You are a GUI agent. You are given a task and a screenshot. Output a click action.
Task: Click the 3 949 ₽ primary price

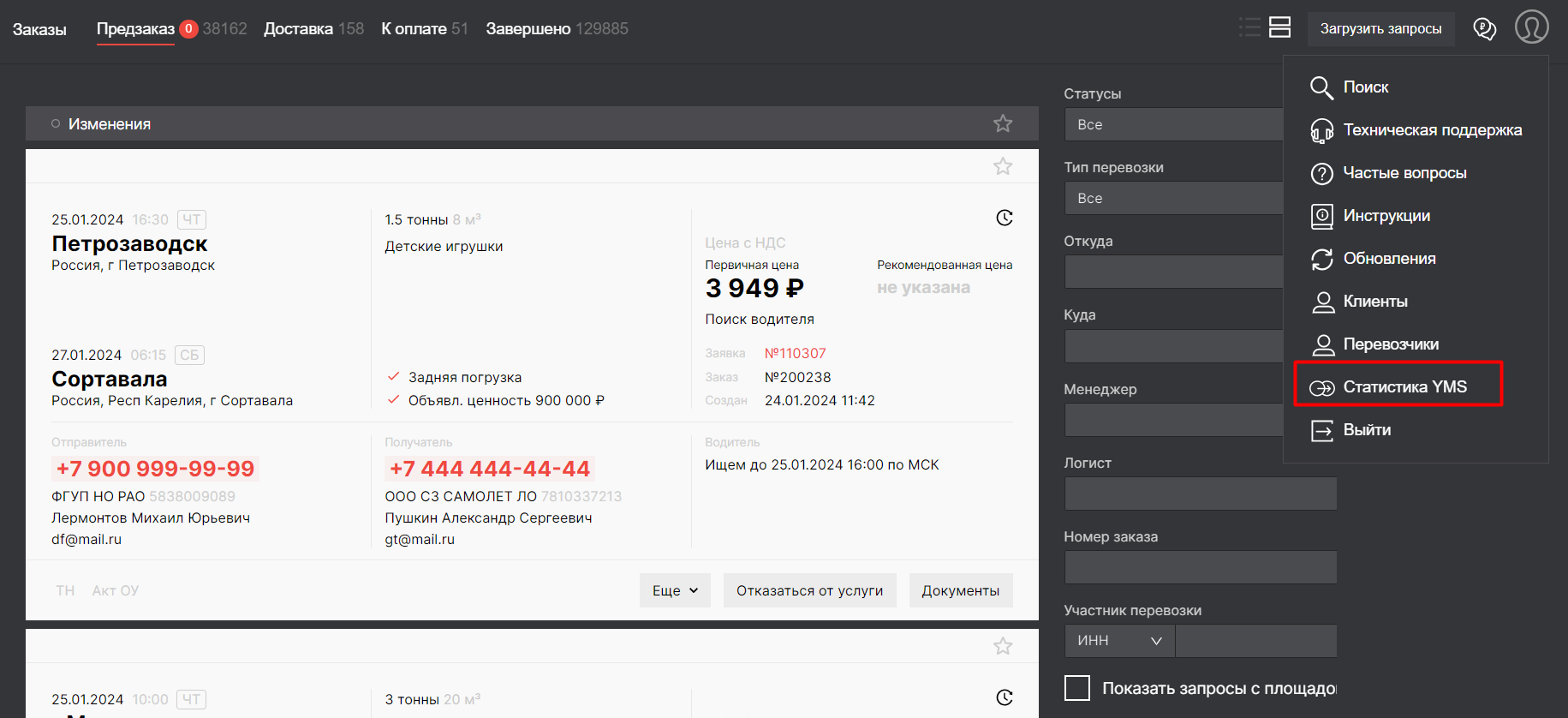tap(754, 288)
